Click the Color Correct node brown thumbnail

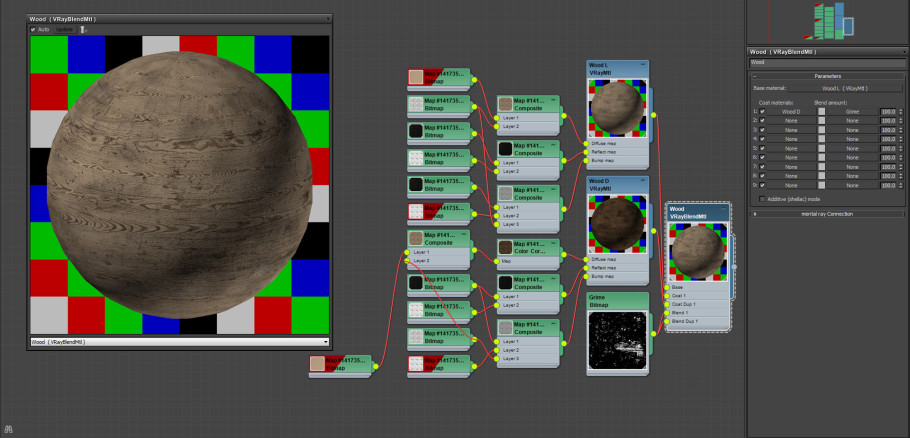tap(505, 248)
